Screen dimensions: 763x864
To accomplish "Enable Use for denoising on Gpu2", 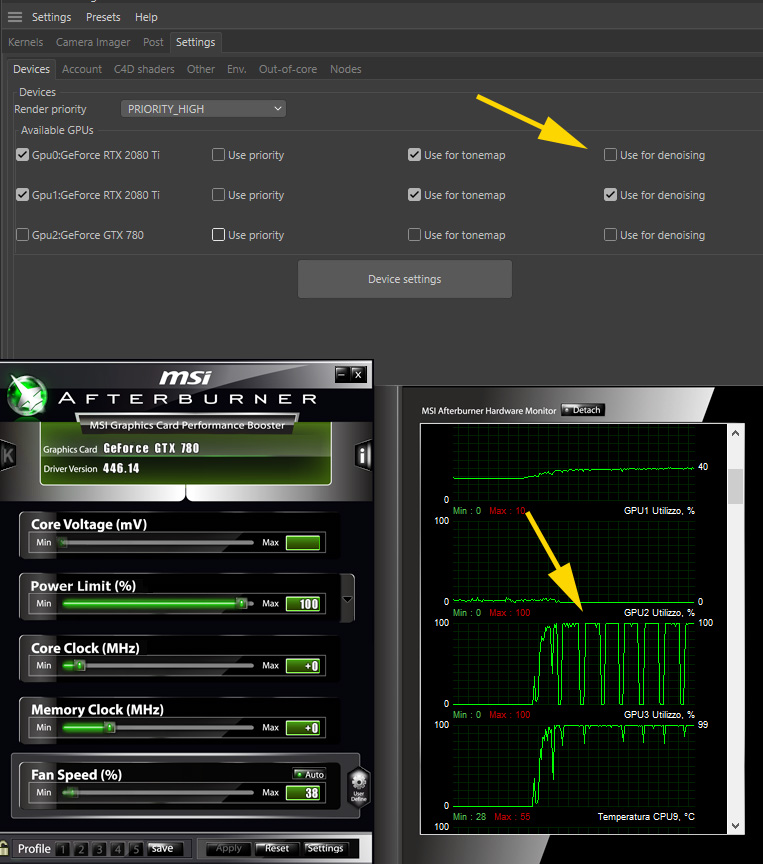I will [x=610, y=235].
